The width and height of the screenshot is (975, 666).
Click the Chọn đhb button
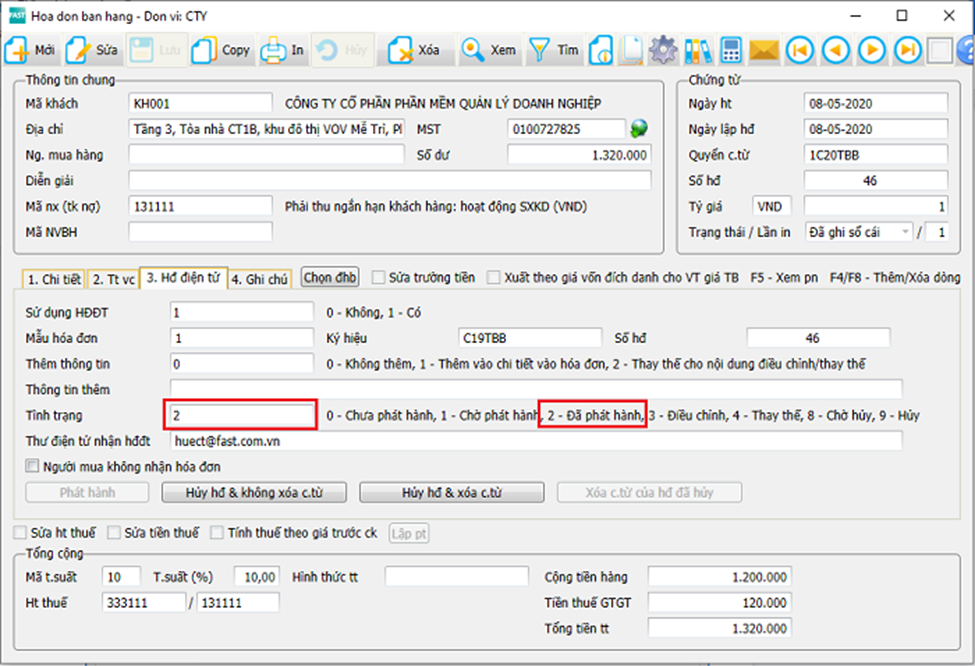click(330, 277)
